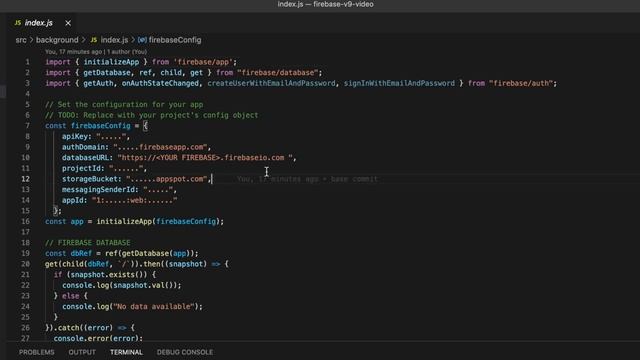640x360 pixels.
Task: Open the PROBLEMS panel tab
Action: pyautogui.click(x=36, y=352)
